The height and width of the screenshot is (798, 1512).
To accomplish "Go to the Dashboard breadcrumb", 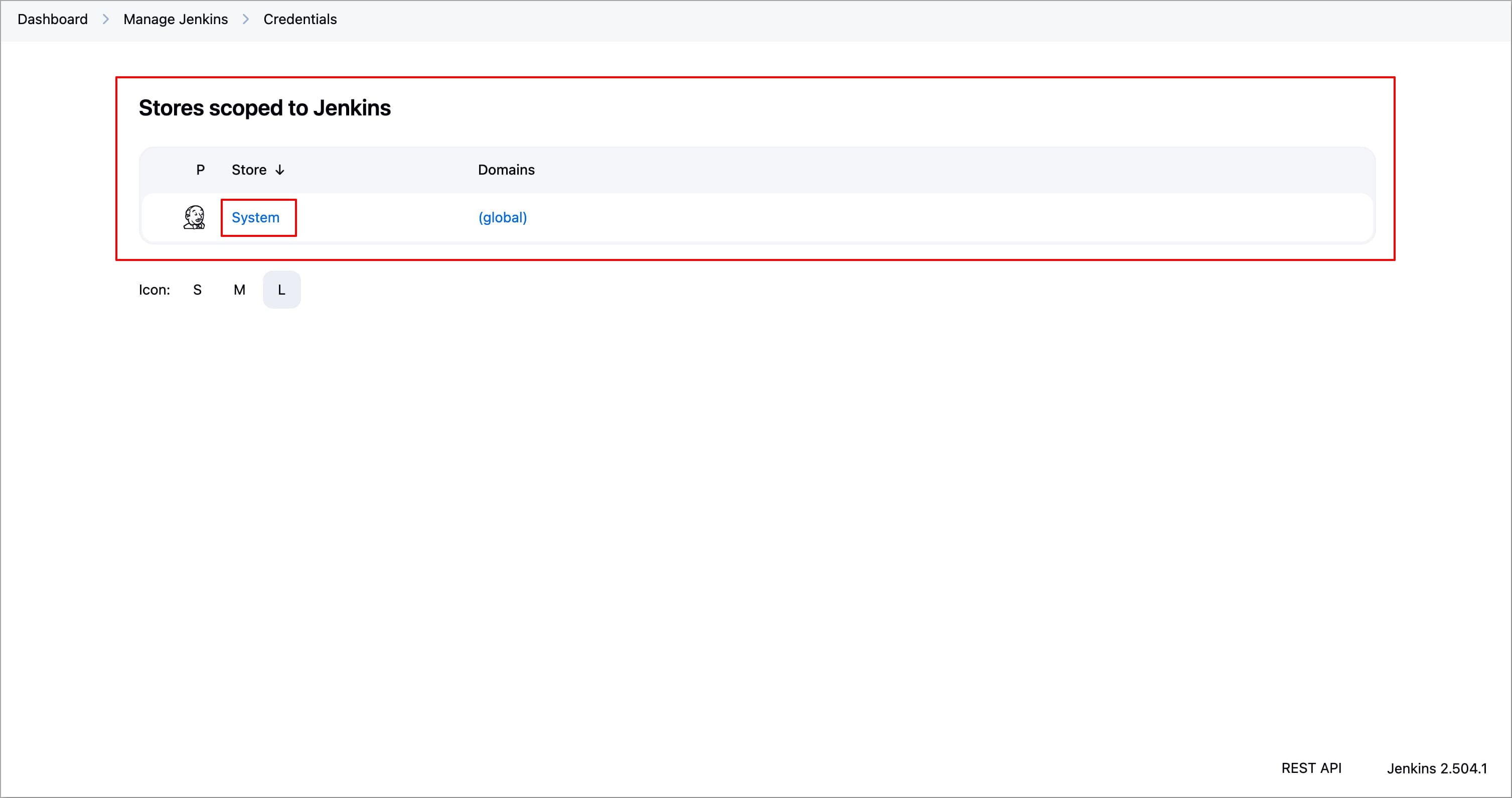I will (x=53, y=20).
